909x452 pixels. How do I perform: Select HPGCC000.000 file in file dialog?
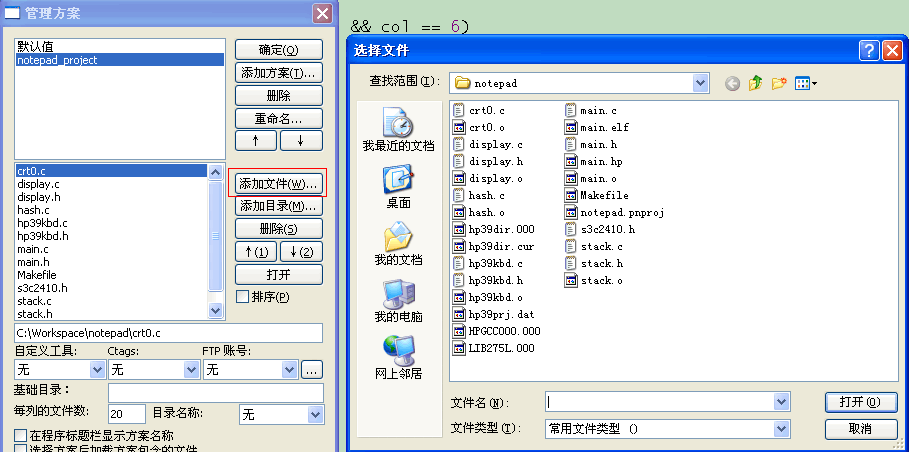click(497, 331)
